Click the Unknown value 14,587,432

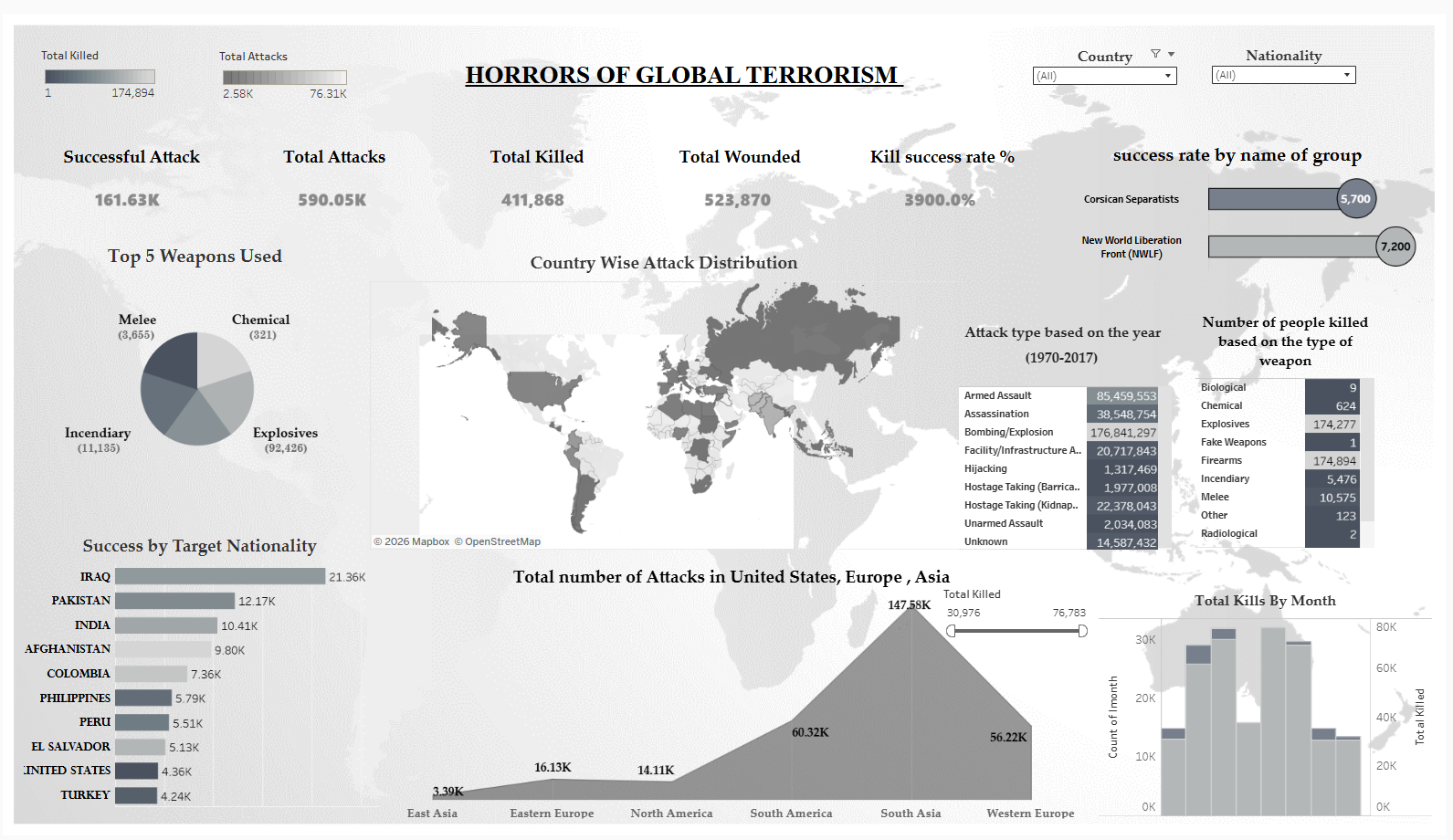1122,542
